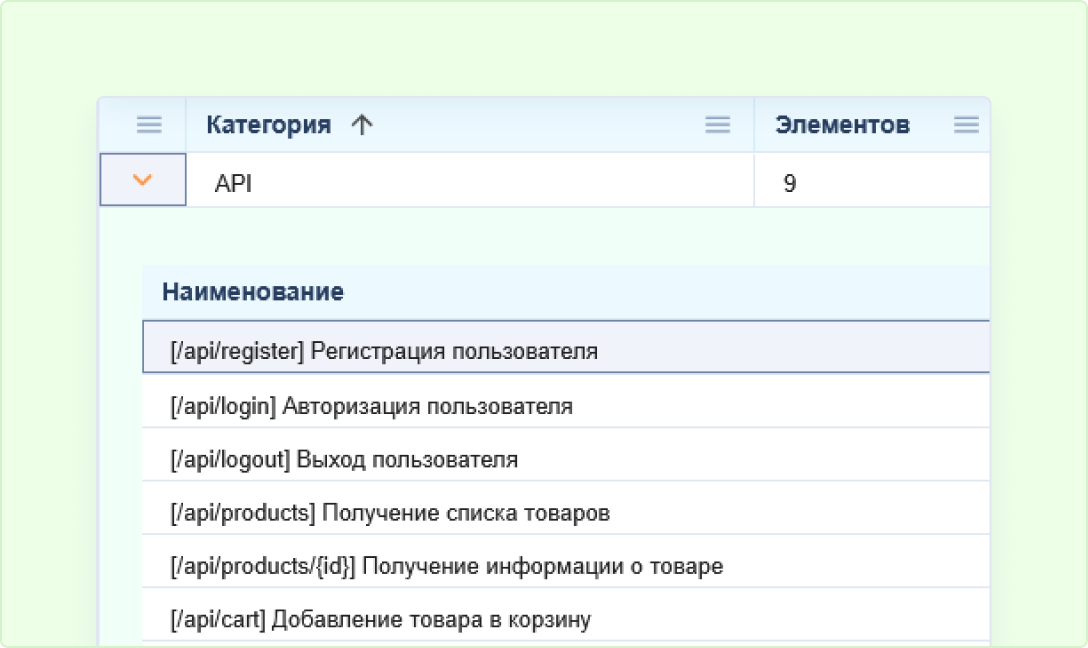
Task: Select the [/api/register] Регистрация пользователя row
Action: click(x=384, y=352)
